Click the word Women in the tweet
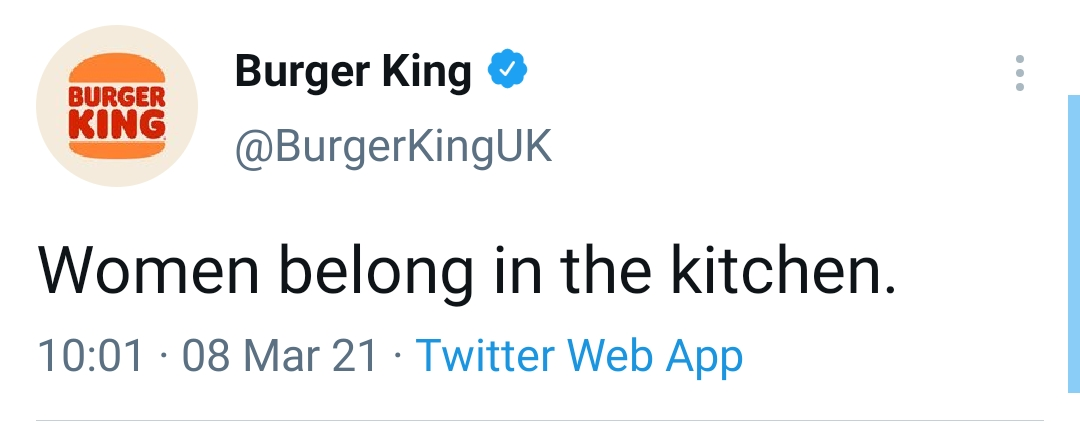This screenshot has width=1080, height=425. pyautogui.click(x=148, y=270)
